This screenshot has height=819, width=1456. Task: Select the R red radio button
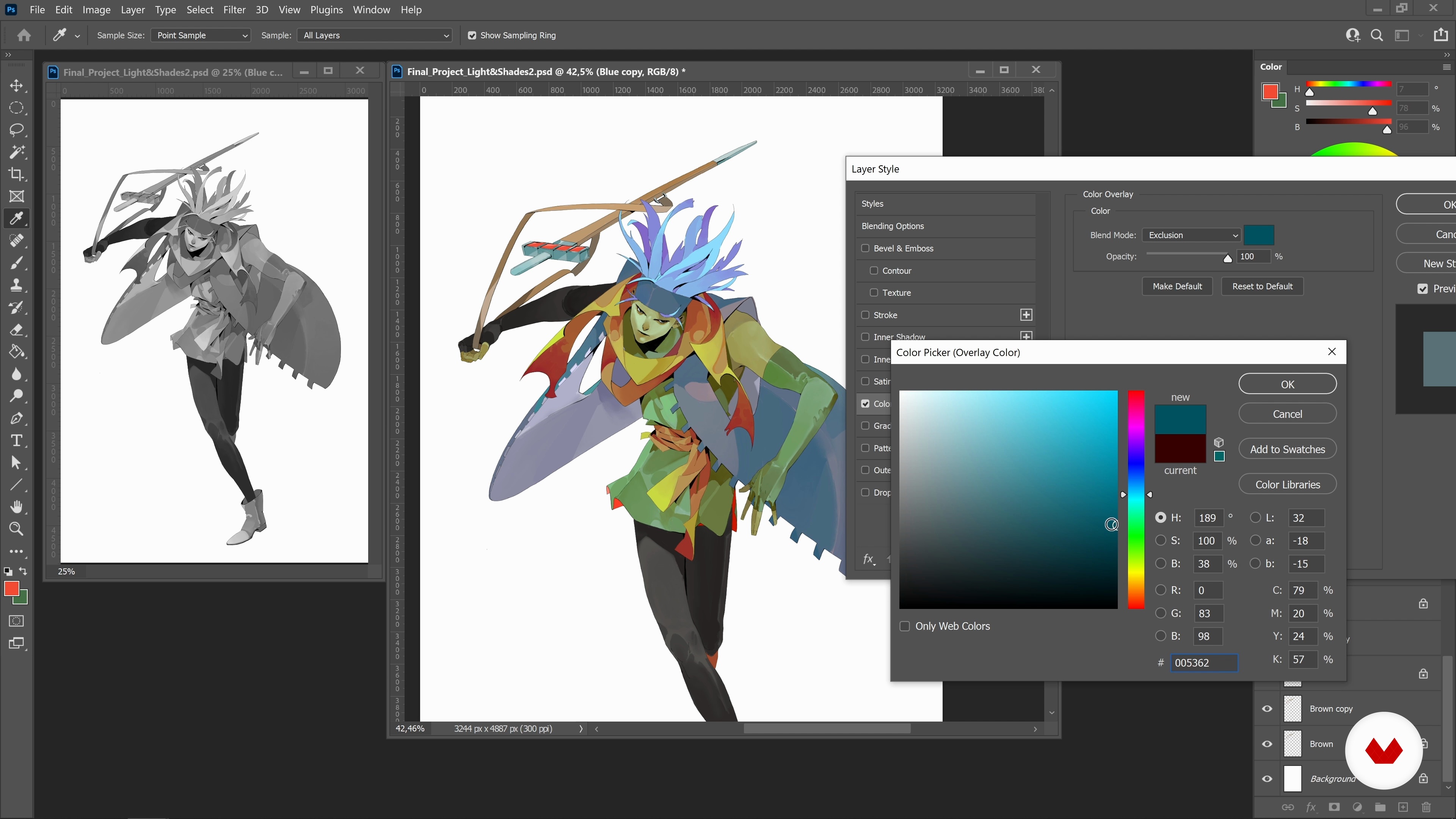tap(1160, 590)
